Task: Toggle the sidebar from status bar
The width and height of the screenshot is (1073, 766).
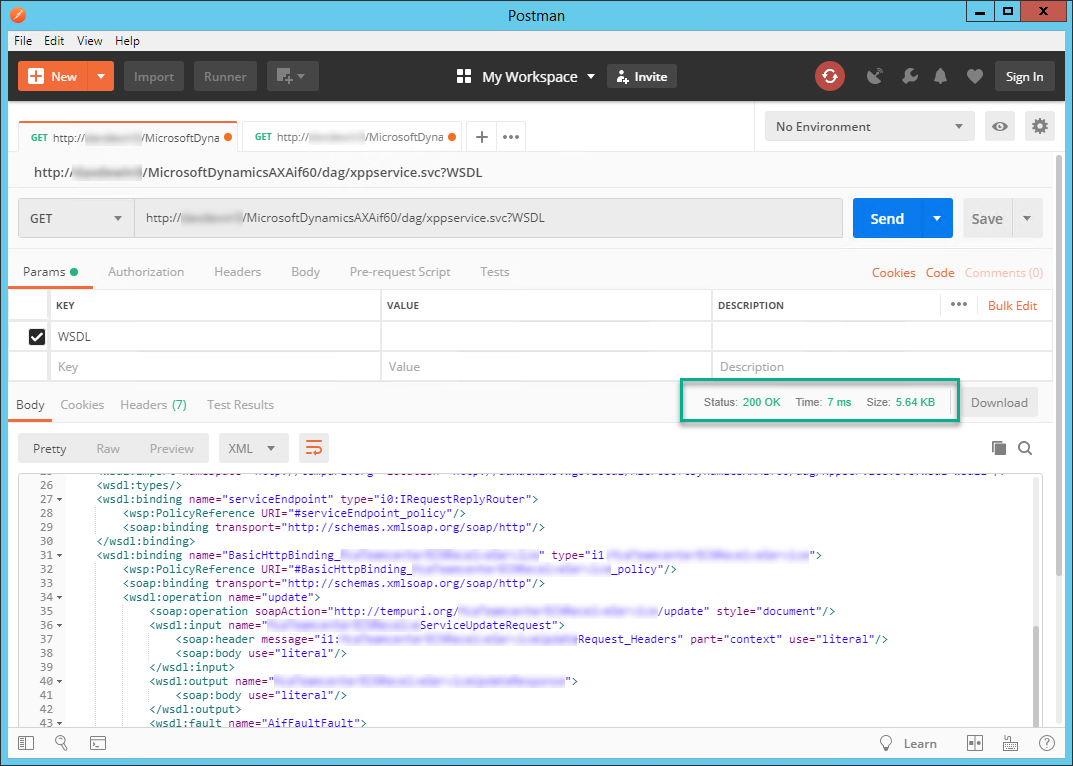Action: point(26,743)
